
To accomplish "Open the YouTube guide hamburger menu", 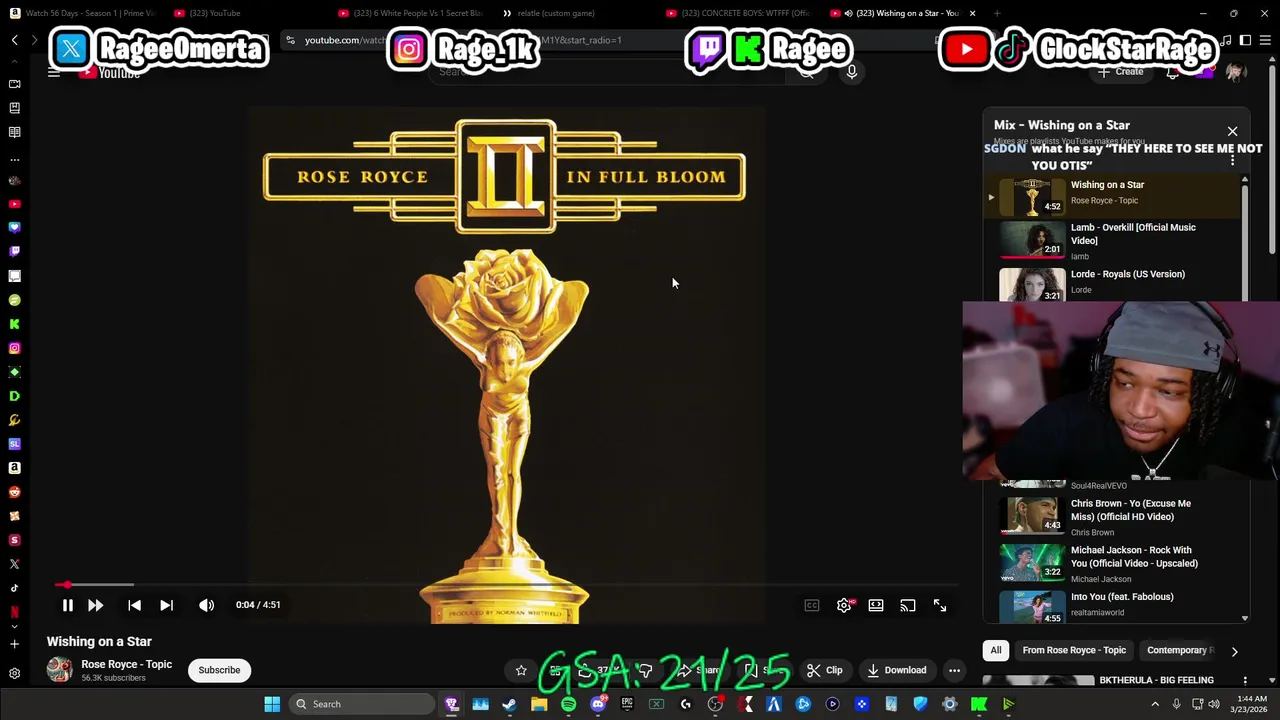I will (54, 72).
